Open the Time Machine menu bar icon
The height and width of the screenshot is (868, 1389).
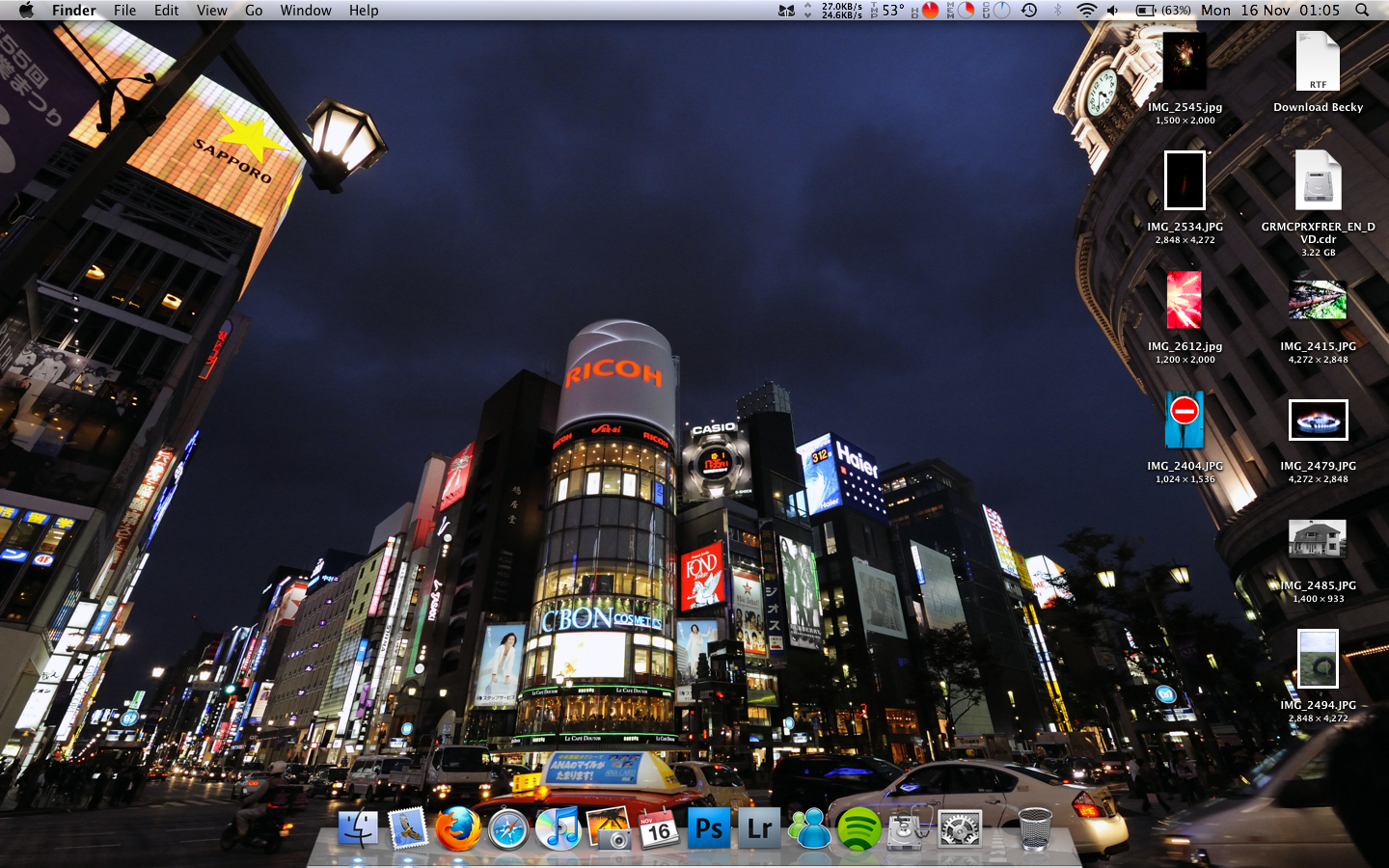pyautogui.click(x=1029, y=10)
